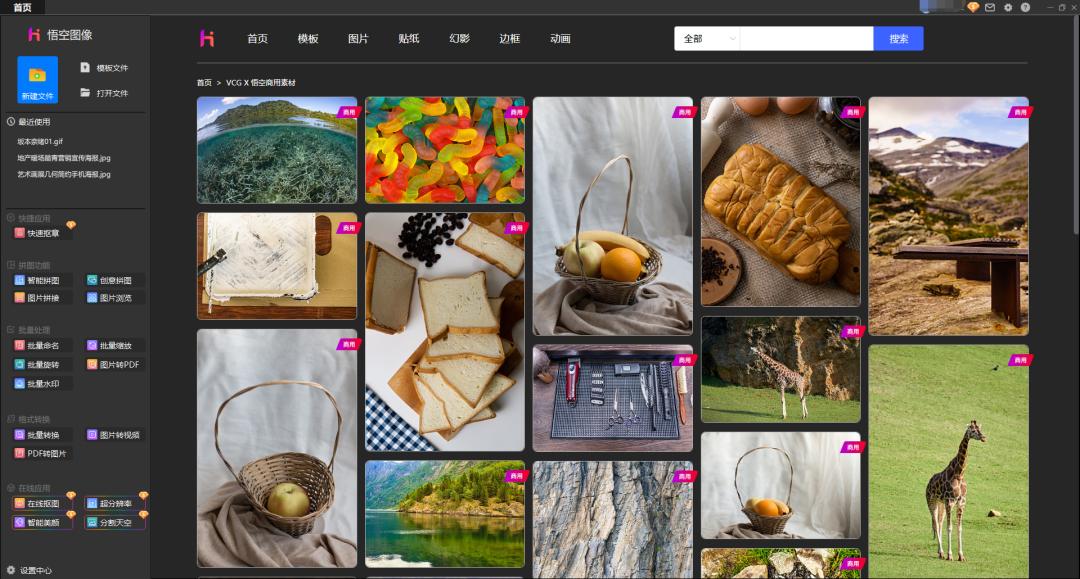Select the giraffe on green grass thumbnail
Screen dimensions: 1080x579
click(948, 461)
